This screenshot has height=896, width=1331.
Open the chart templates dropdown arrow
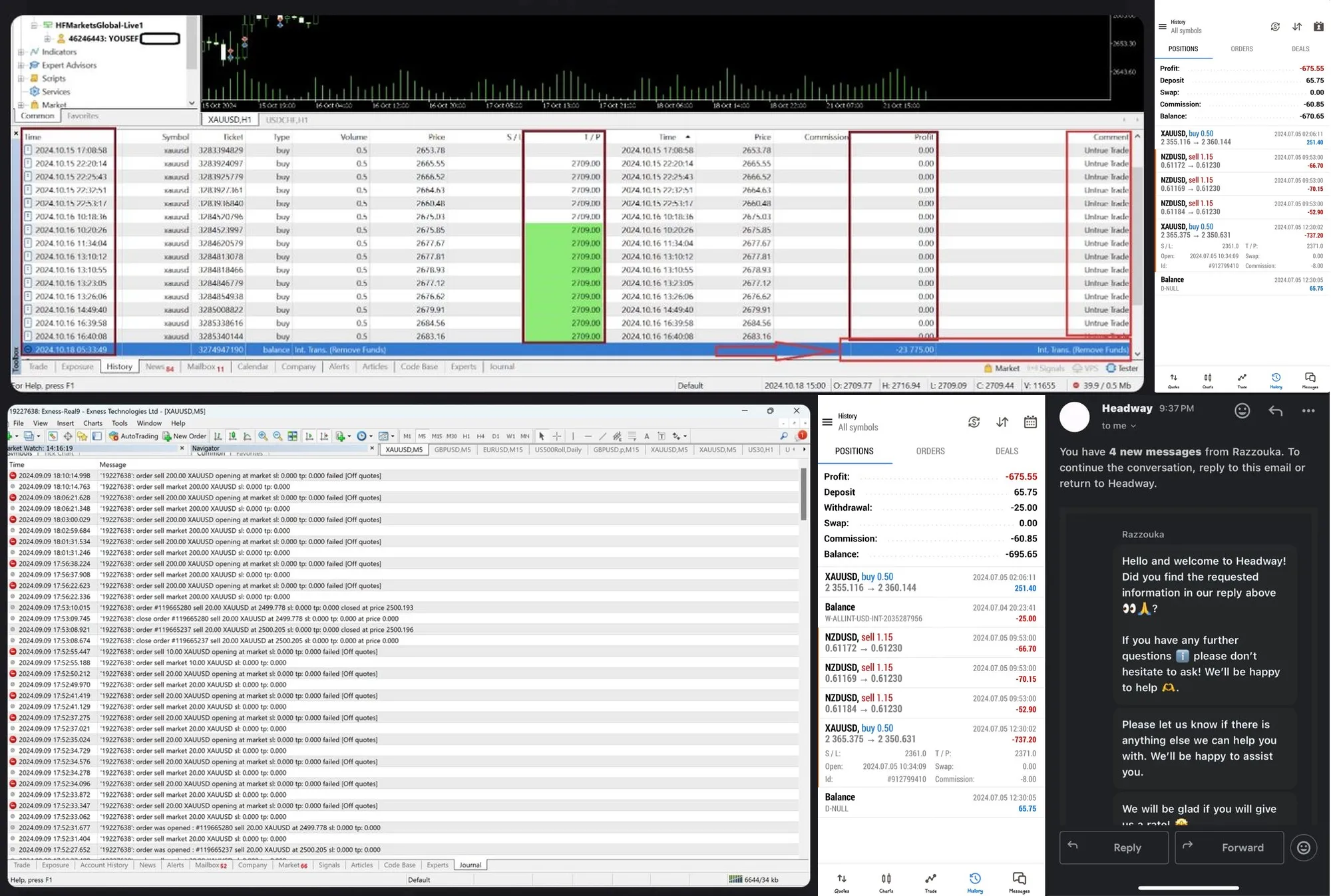click(393, 436)
